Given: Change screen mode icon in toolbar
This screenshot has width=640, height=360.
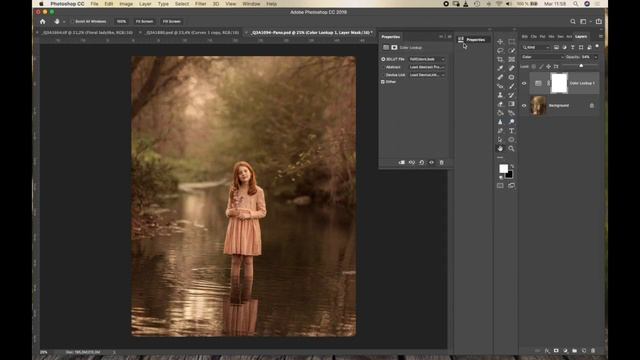Looking at the screenshot, I should 511,186.
